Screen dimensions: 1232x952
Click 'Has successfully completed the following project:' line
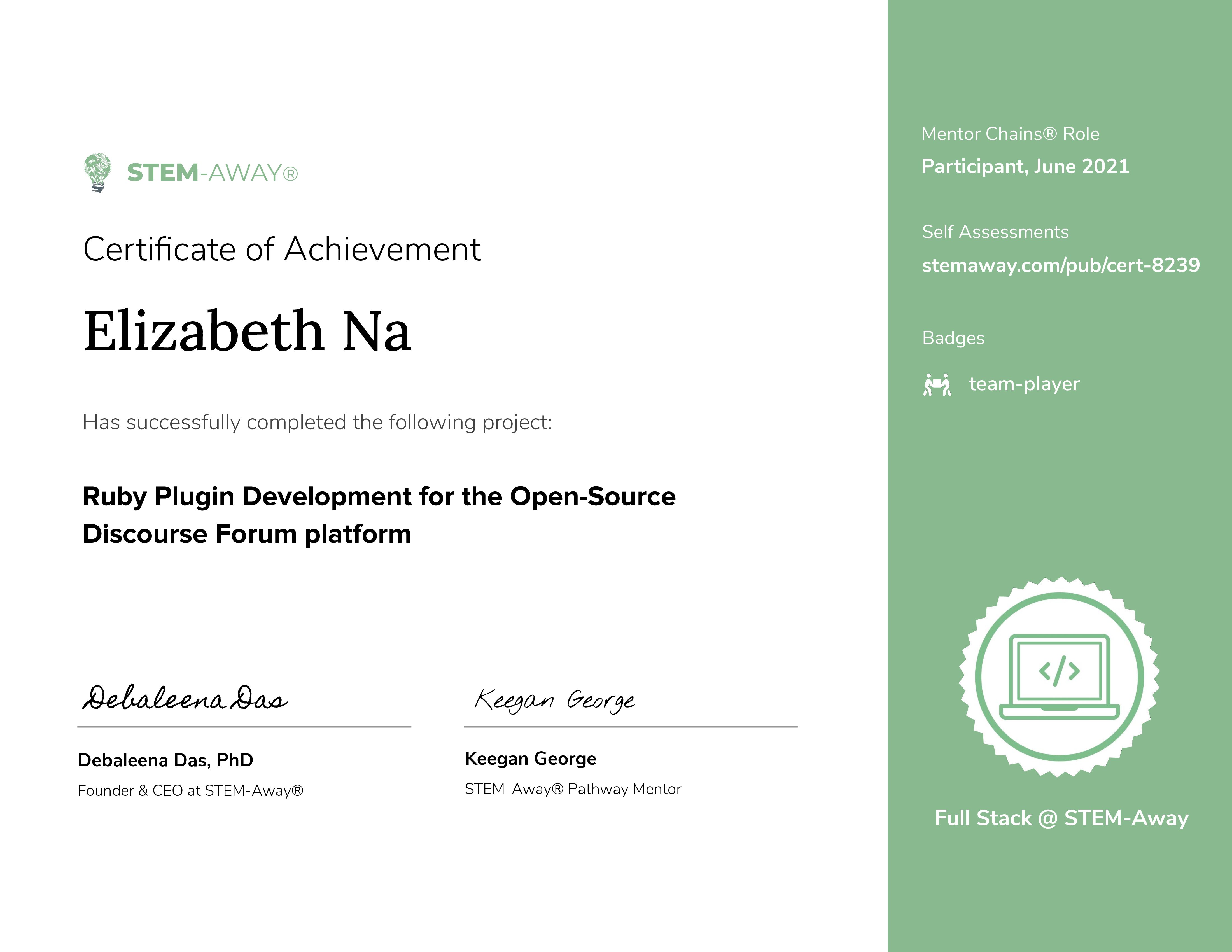[317, 423]
